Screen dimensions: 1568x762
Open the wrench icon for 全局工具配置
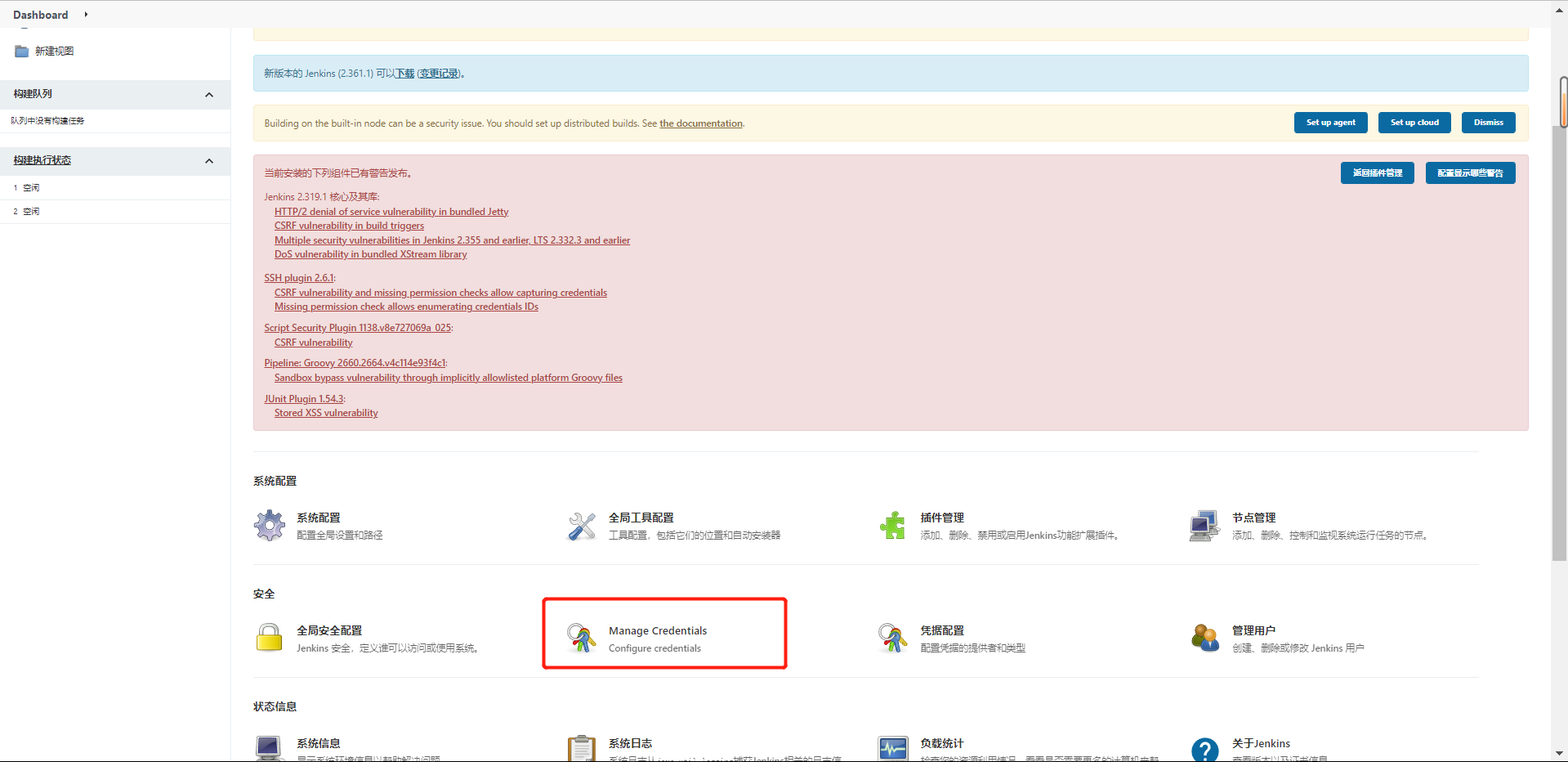(582, 526)
